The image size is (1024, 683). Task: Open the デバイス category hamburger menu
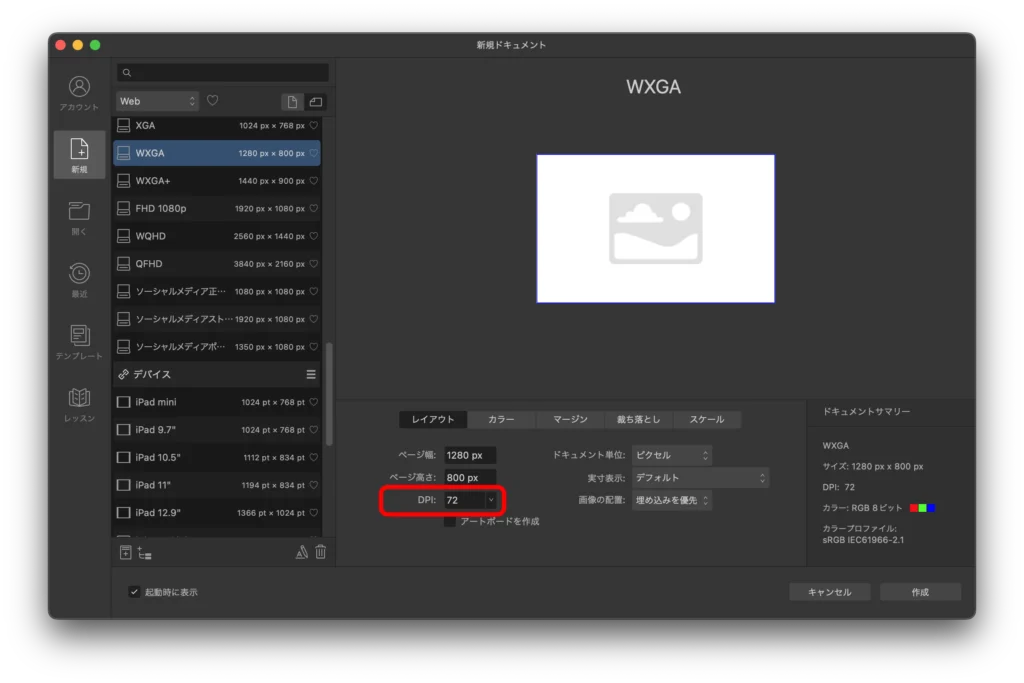point(311,374)
